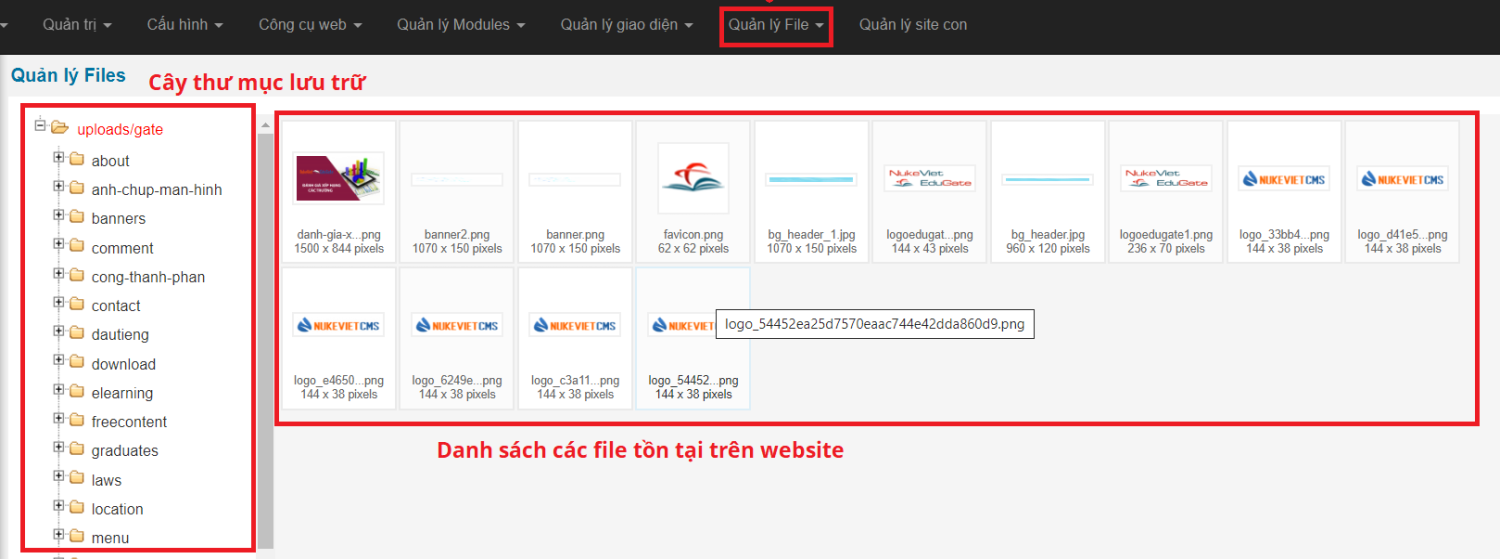Select the graduates folder label
Viewport: 1500px width, 559px height.
point(125,451)
